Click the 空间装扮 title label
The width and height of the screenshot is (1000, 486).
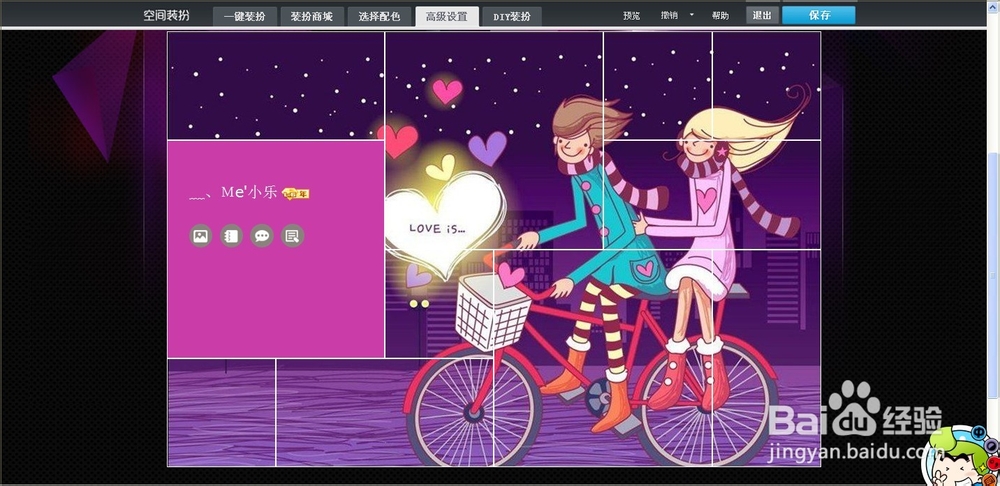[166, 15]
